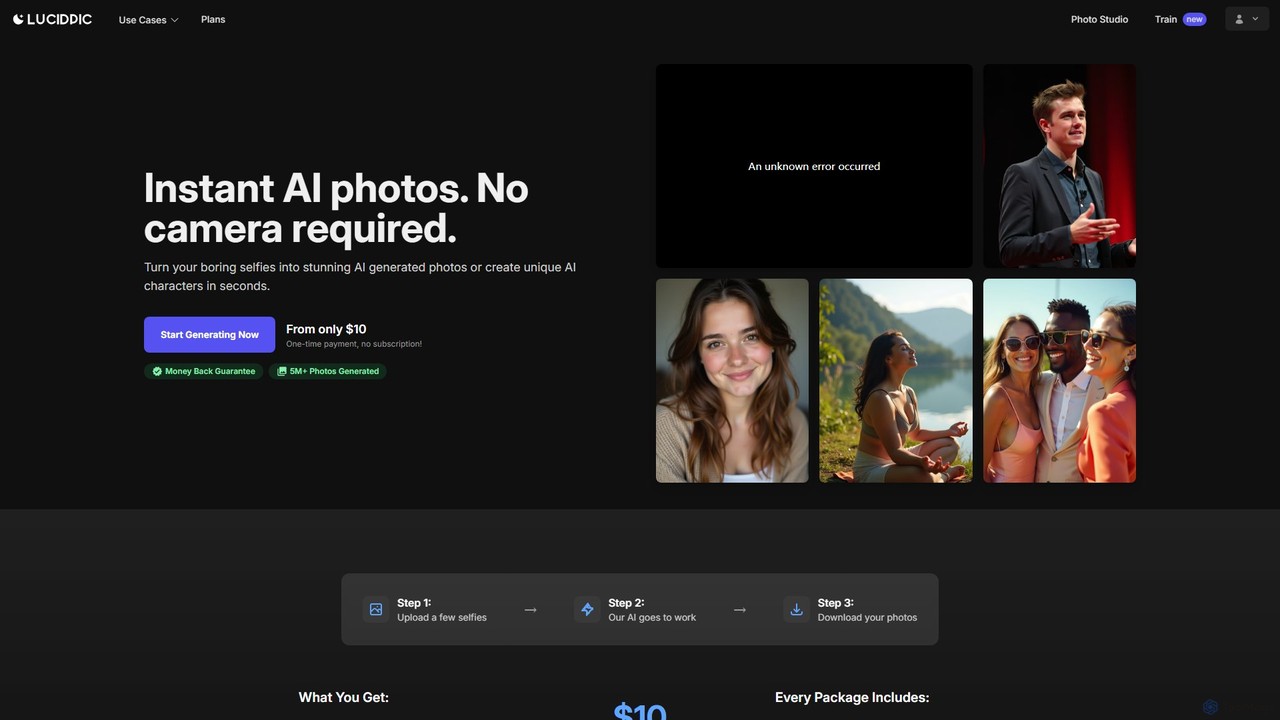Image resolution: width=1280 pixels, height=720 pixels.
Task: Click the photos icon in 5M+ badge
Action: click(282, 371)
